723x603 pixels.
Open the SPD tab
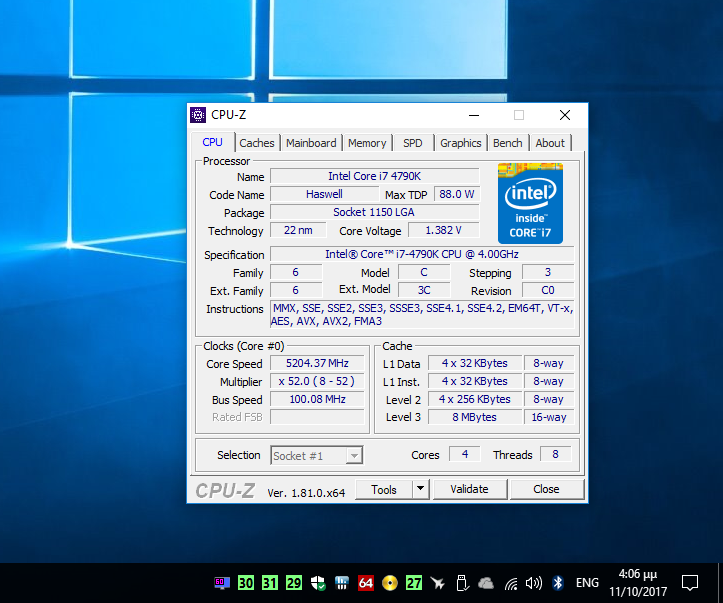click(413, 143)
